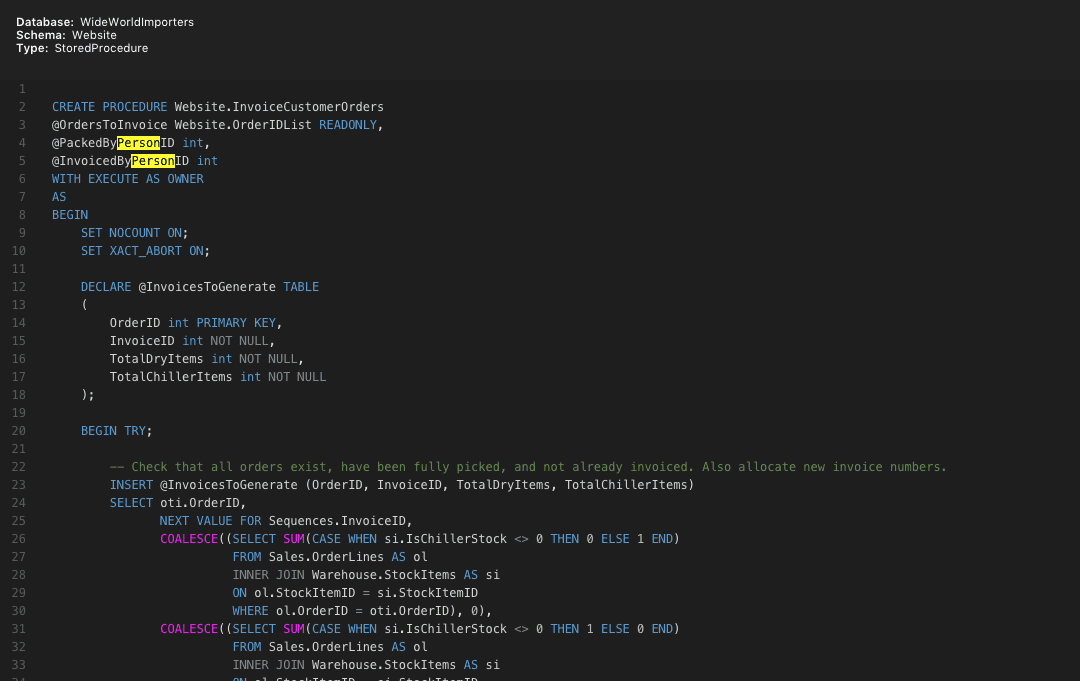This screenshot has width=1080, height=681.
Task: Click the WideWorldImporters database name
Action: pos(136,22)
